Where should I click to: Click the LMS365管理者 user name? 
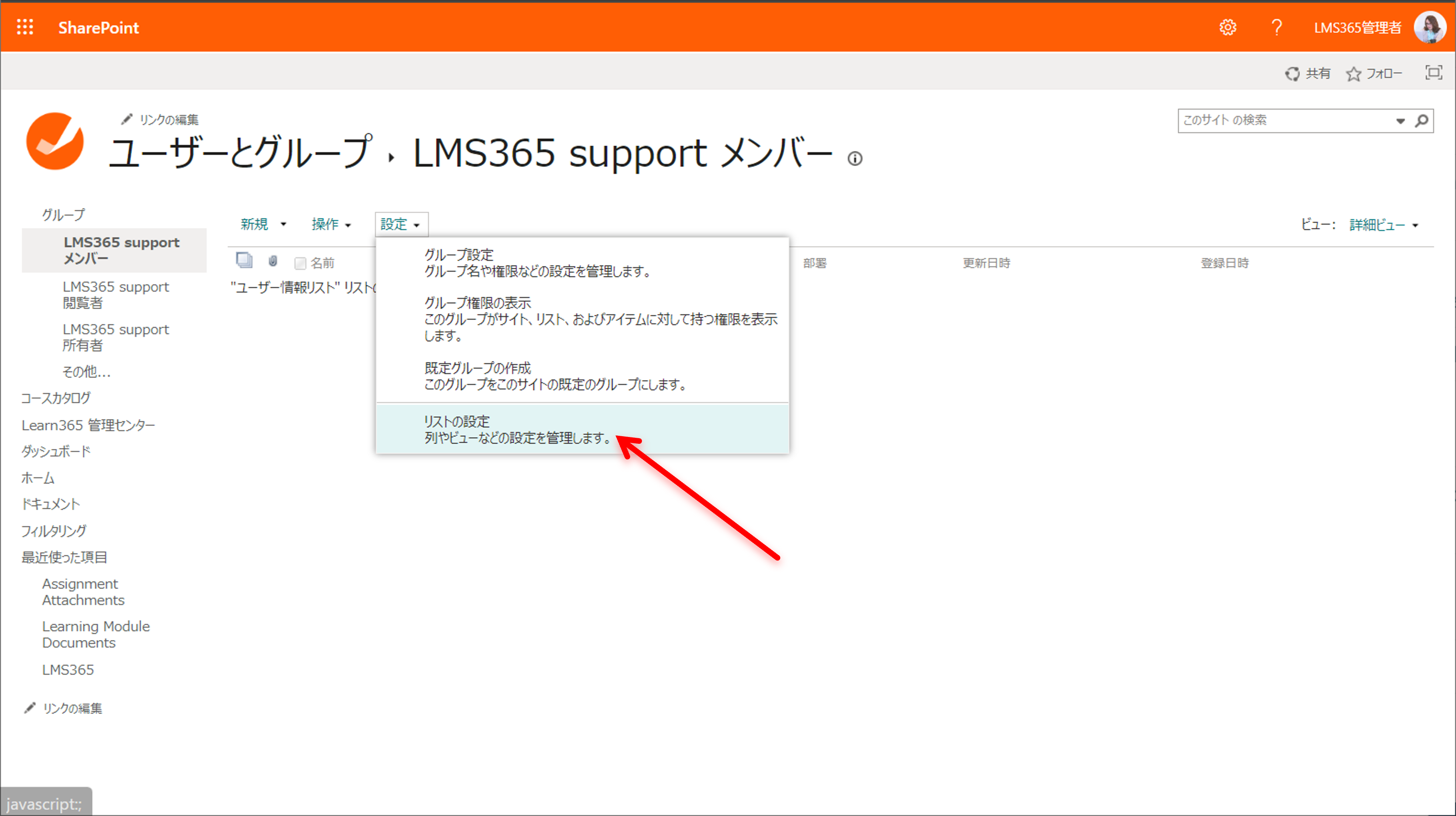point(1357,27)
